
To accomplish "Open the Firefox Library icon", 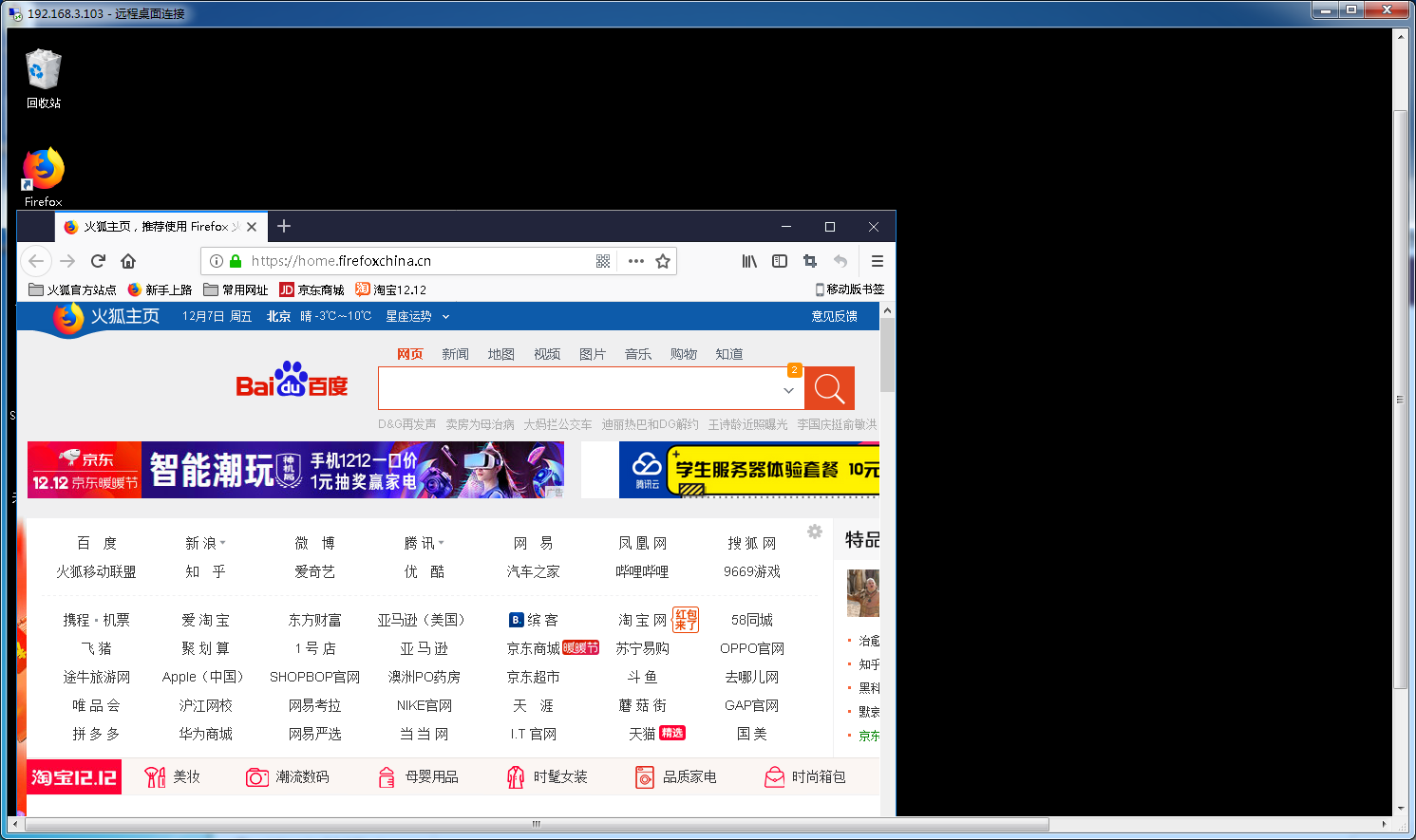I will [749, 261].
